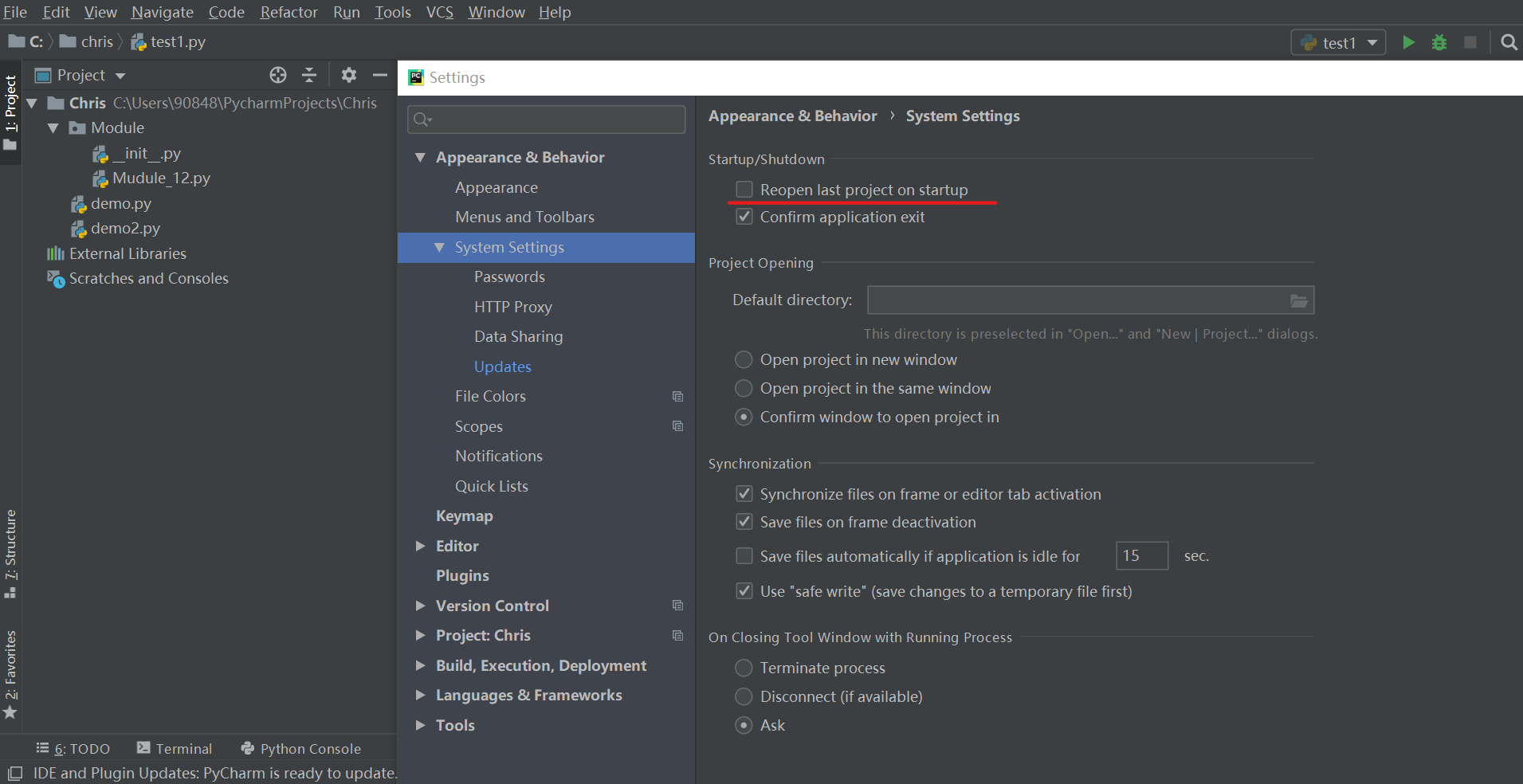Select the Mudule_12.py file
1523x784 pixels.
pyautogui.click(x=151, y=178)
